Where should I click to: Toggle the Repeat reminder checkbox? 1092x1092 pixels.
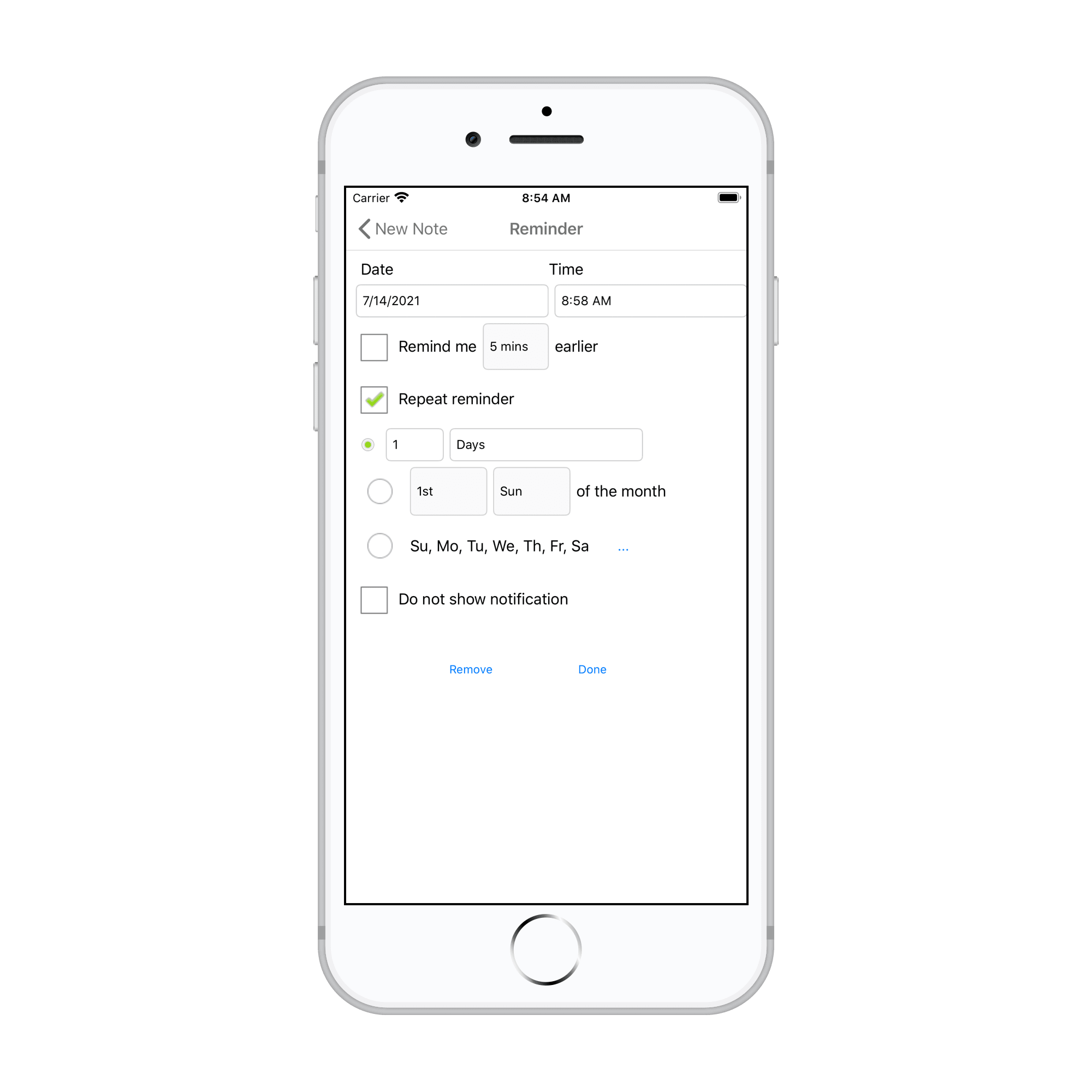pyautogui.click(x=374, y=400)
